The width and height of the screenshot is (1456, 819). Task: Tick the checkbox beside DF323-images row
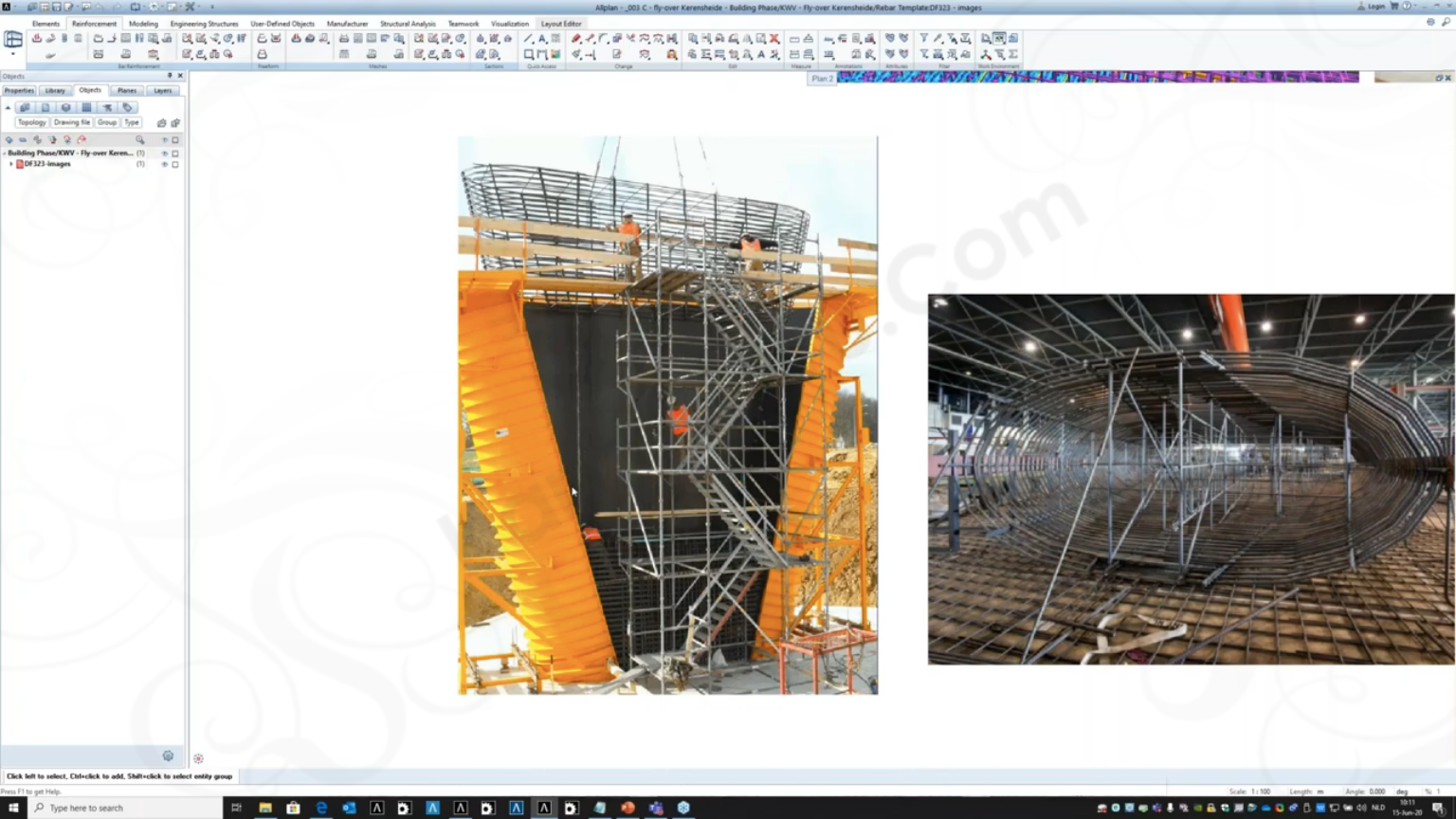(x=175, y=164)
